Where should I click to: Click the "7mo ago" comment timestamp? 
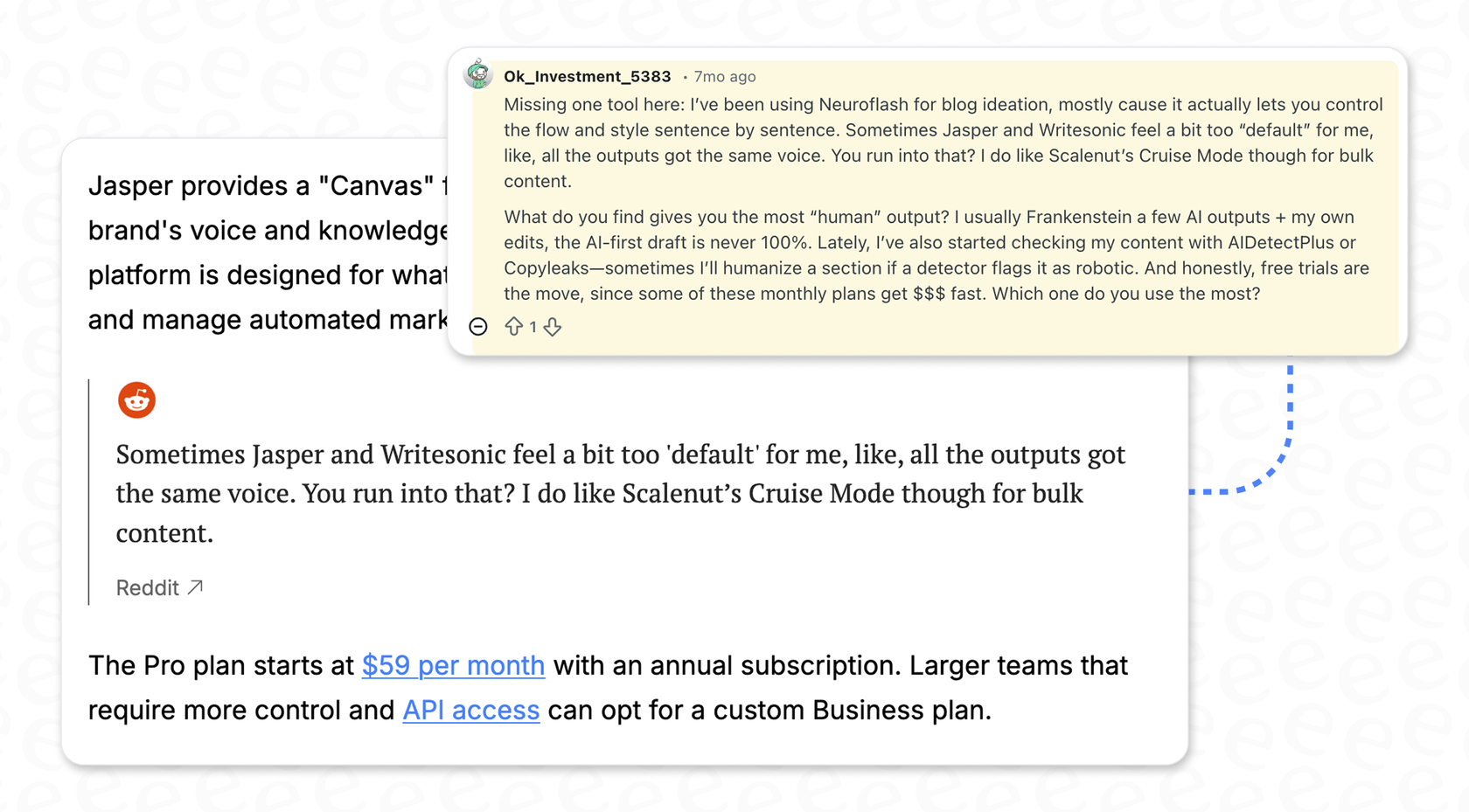pos(724,77)
